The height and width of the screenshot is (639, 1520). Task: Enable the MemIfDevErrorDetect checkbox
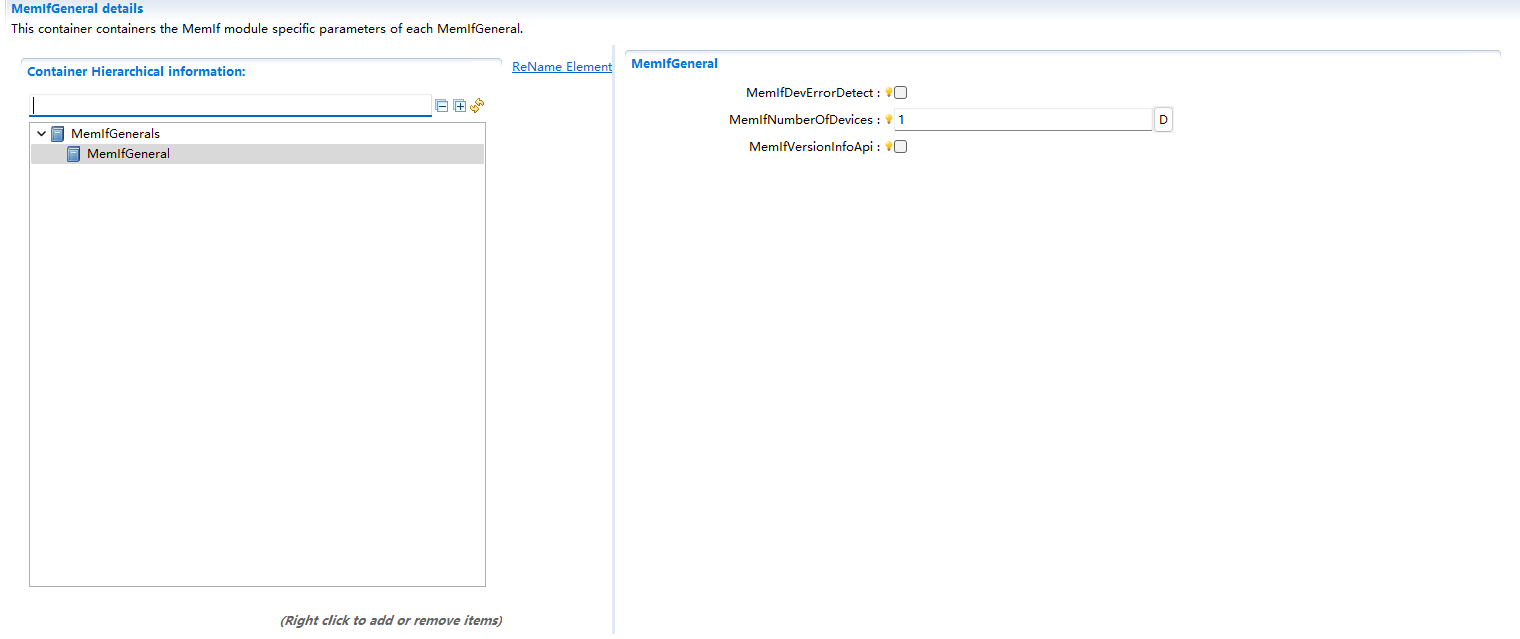coord(900,92)
